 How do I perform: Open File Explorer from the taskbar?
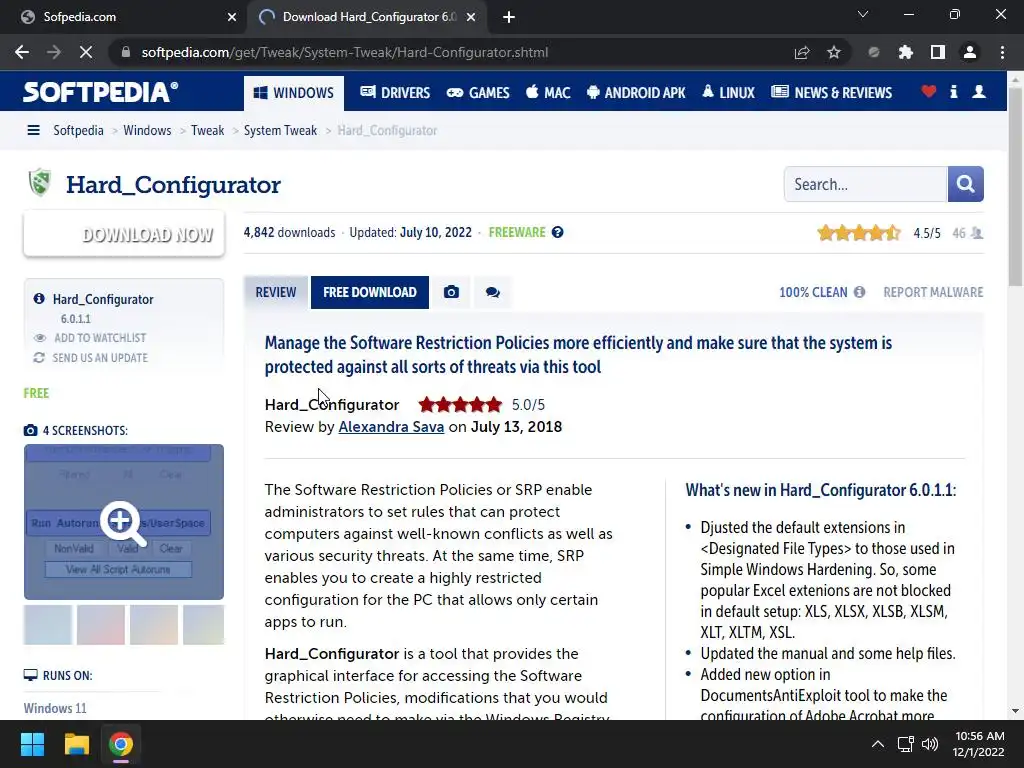tap(76, 744)
